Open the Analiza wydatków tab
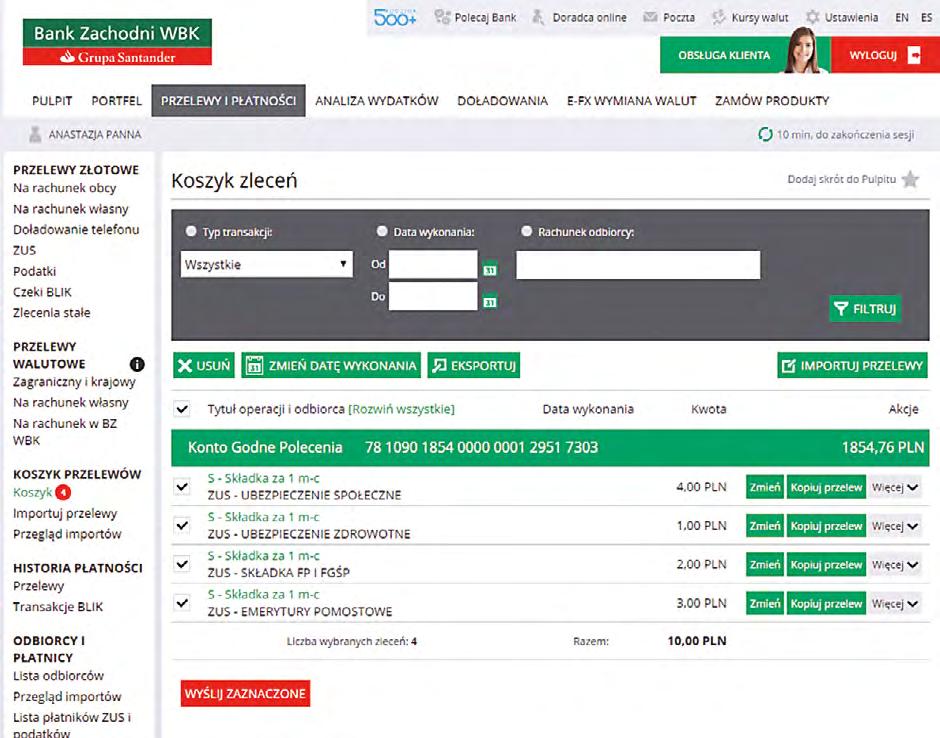The image size is (940, 738). pyautogui.click(x=376, y=101)
